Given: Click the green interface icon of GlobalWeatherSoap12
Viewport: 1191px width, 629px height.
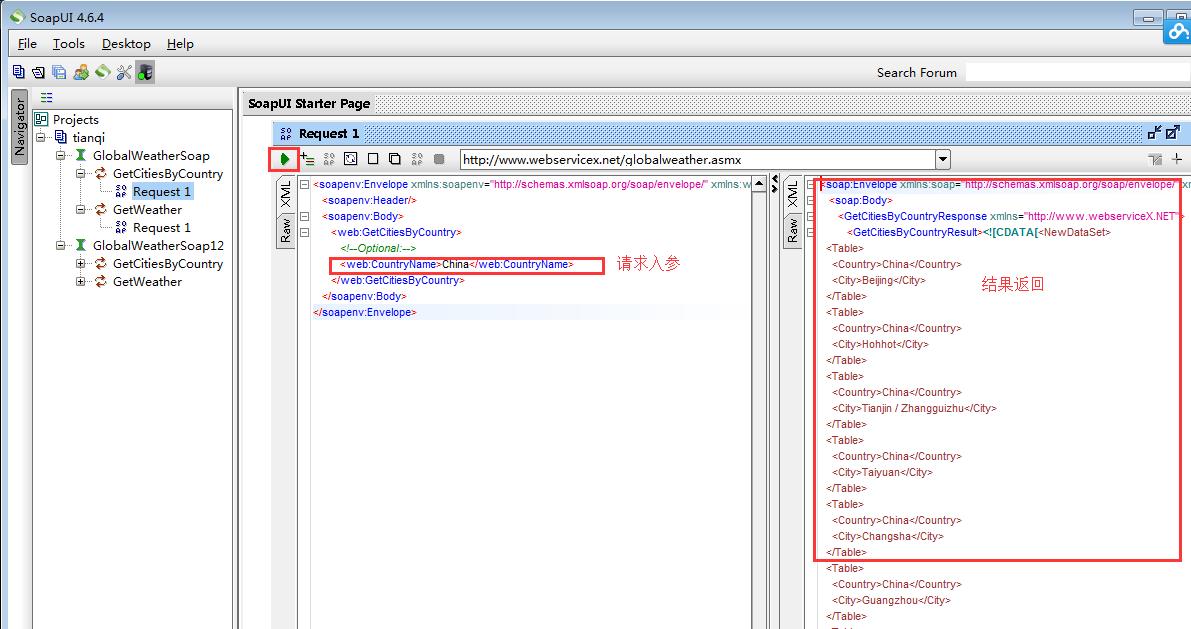Looking at the screenshot, I should [81, 245].
